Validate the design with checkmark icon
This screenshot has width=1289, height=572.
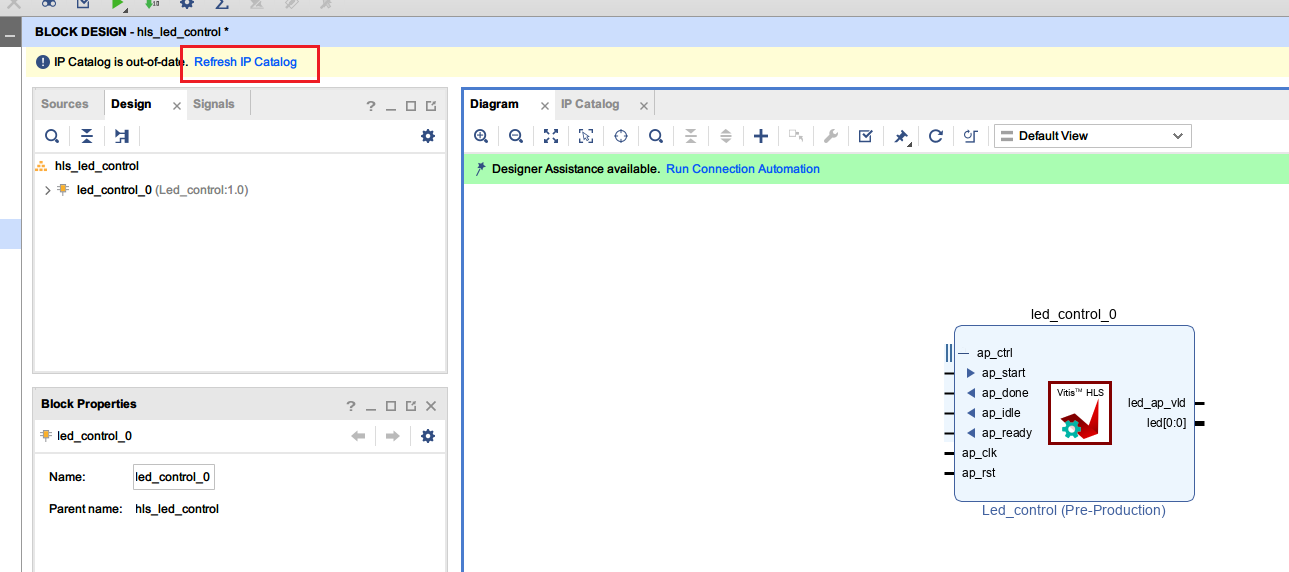click(x=866, y=136)
